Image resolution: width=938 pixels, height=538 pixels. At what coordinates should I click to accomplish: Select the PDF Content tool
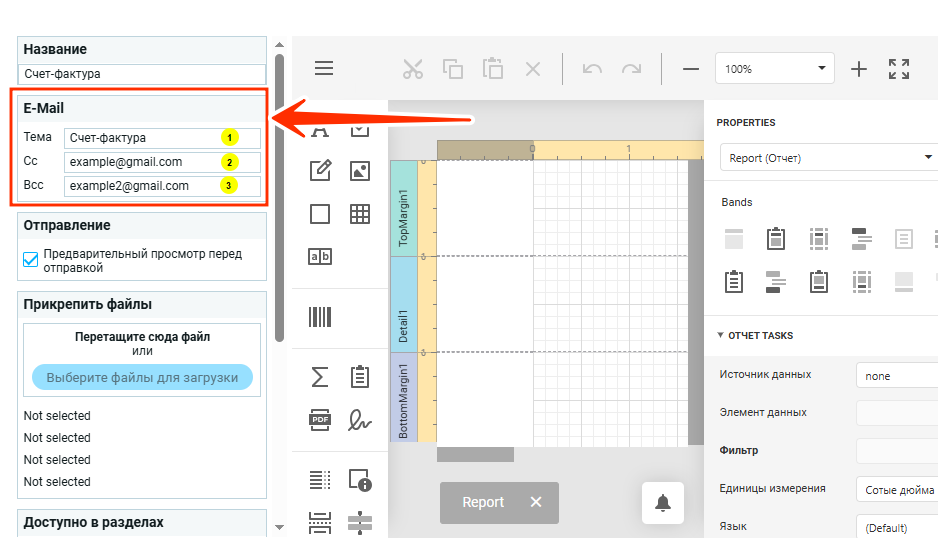coord(320,420)
